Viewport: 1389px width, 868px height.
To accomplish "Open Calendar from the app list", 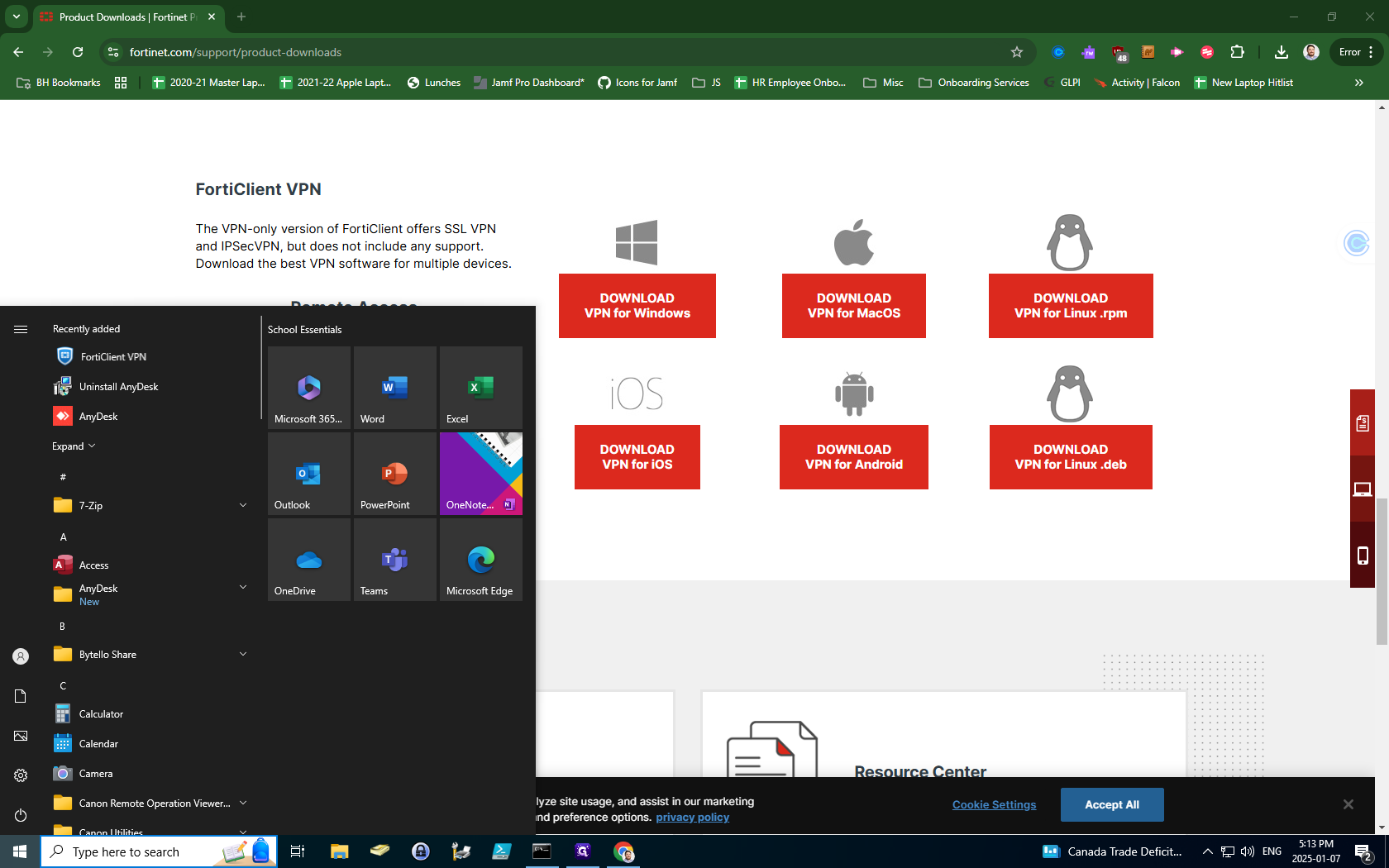I will click(86, 744).
